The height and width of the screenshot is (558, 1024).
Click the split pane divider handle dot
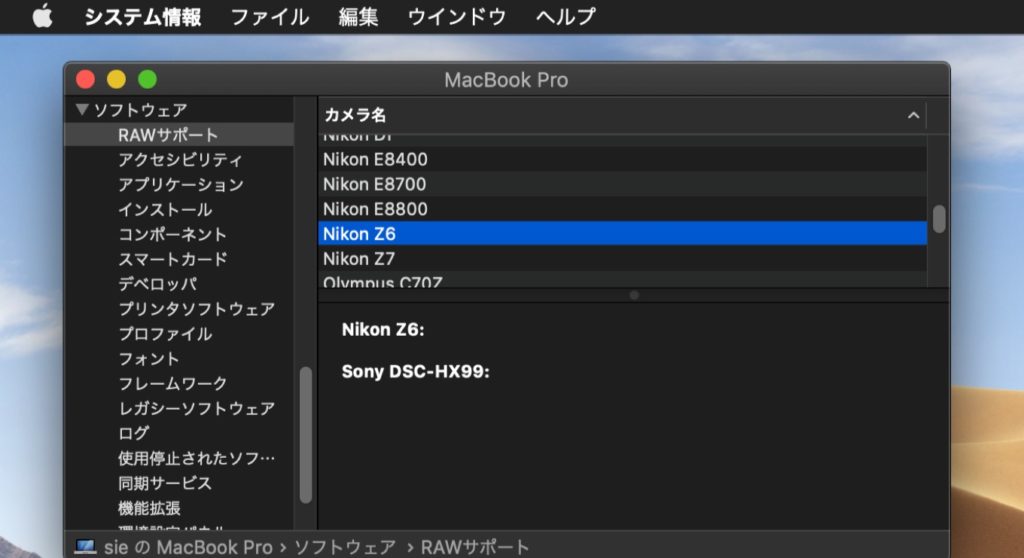[633, 295]
